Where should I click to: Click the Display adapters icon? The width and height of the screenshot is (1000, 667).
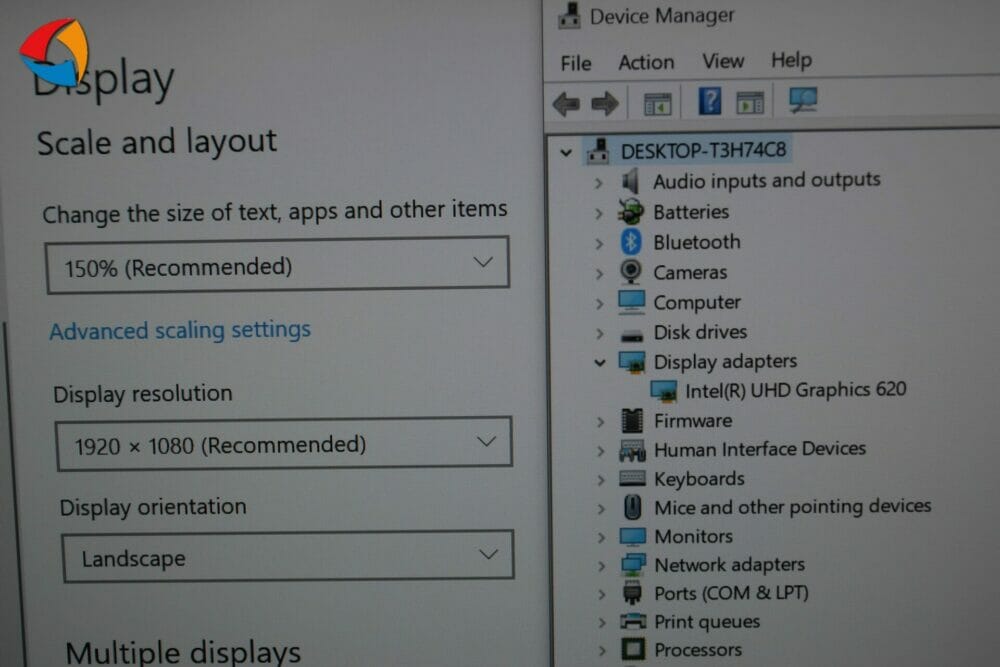tap(631, 362)
